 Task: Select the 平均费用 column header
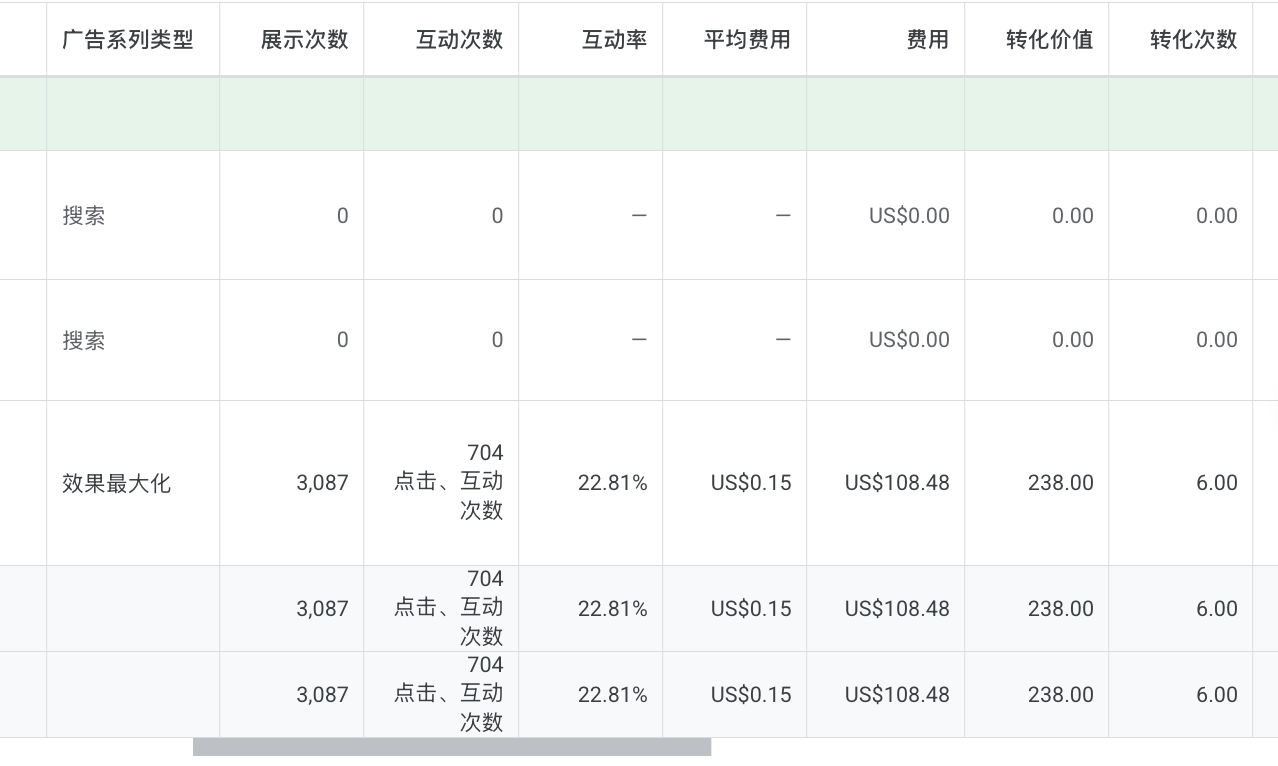(x=746, y=40)
